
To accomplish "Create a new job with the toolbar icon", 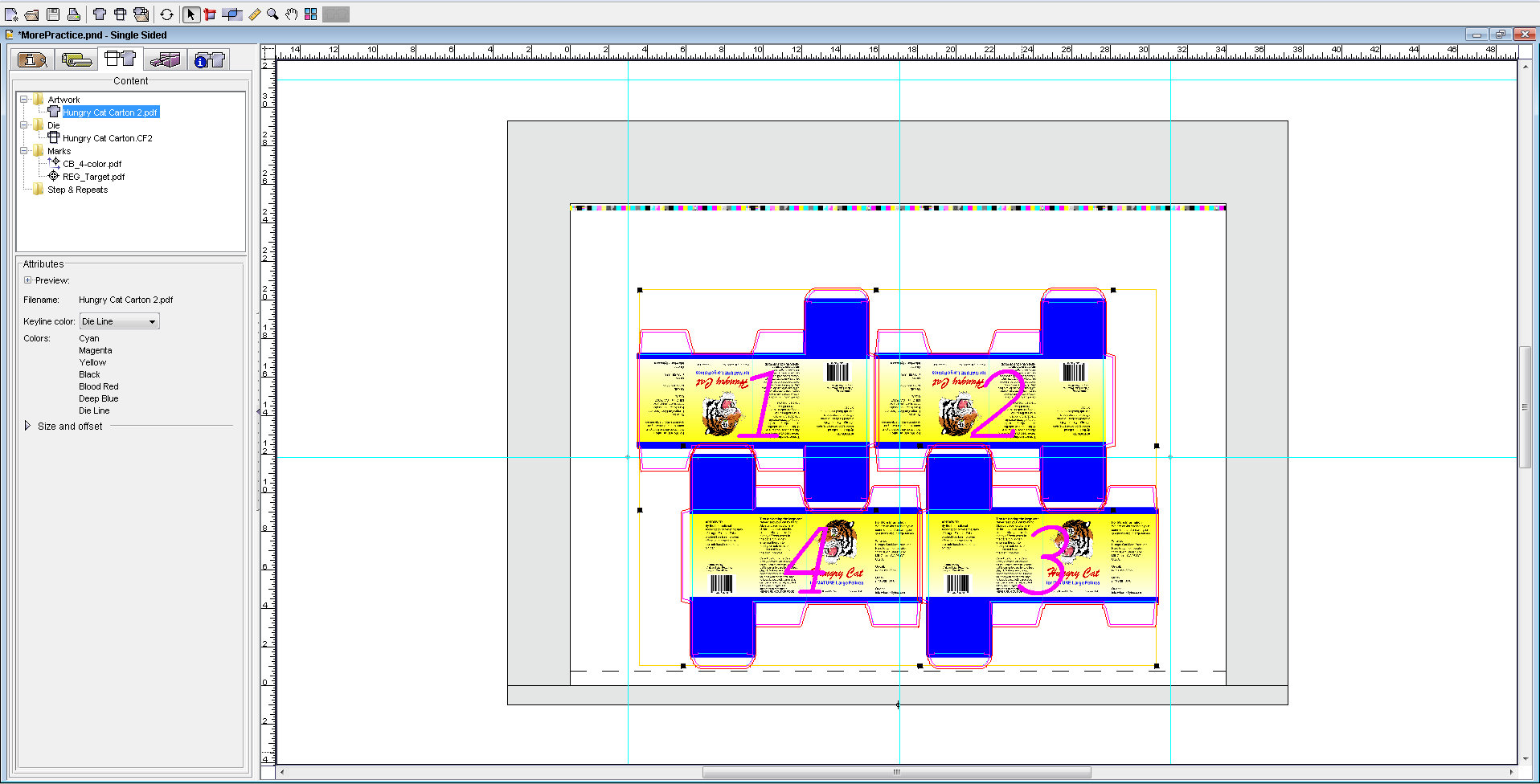I will pos(11,14).
